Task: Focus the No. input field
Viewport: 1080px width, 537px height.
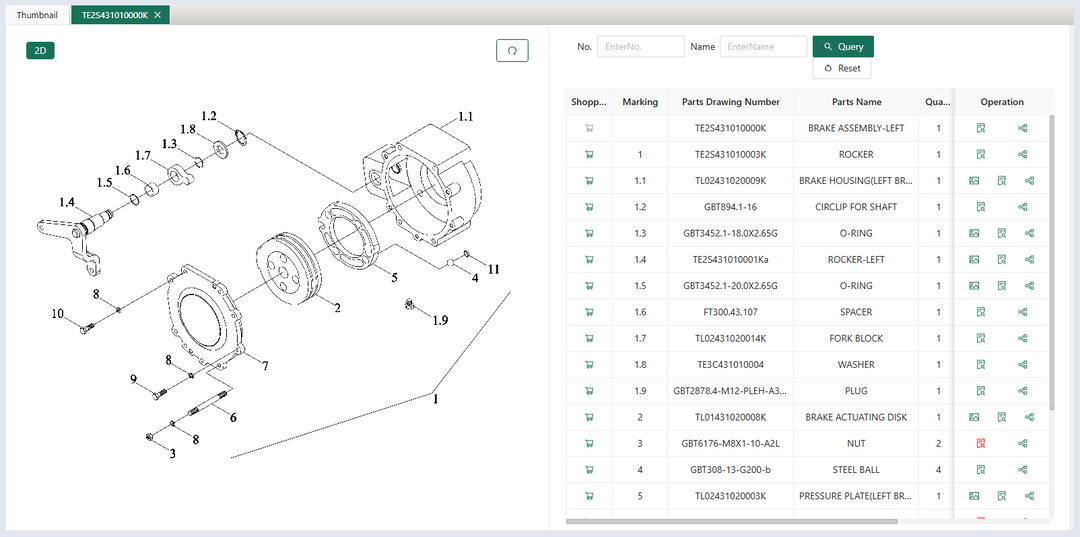Action: pyautogui.click(x=640, y=47)
